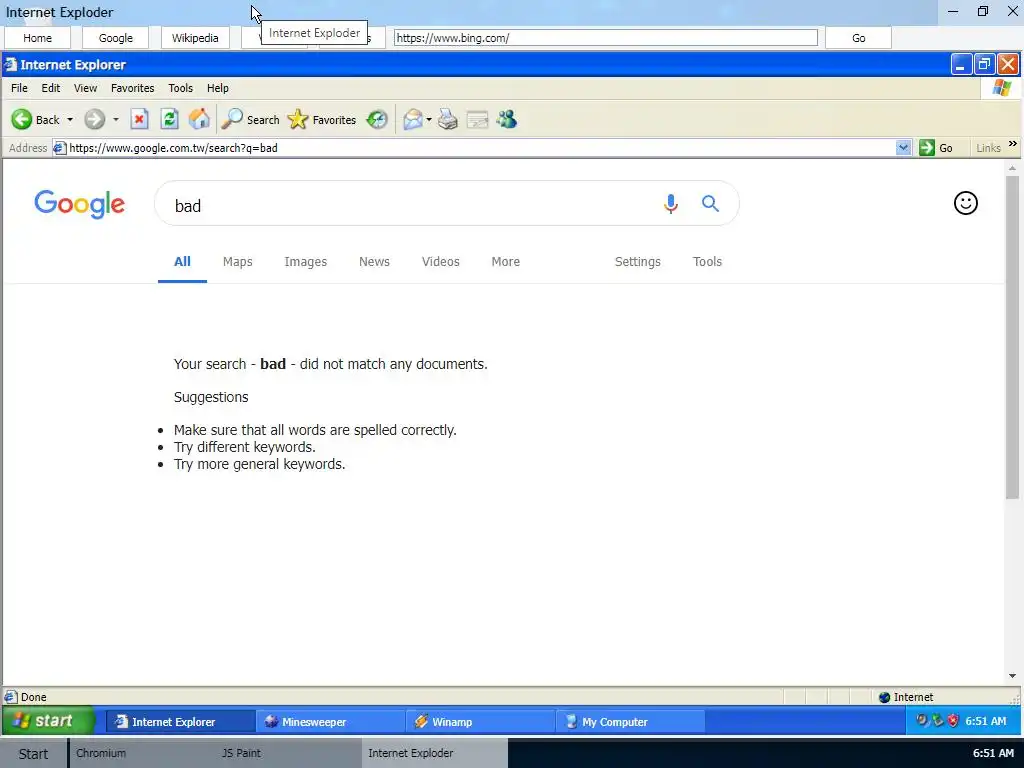Expand the Forward button history dropdown arrow
The height and width of the screenshot is (768, 1024).
click(x=116, y=120)
